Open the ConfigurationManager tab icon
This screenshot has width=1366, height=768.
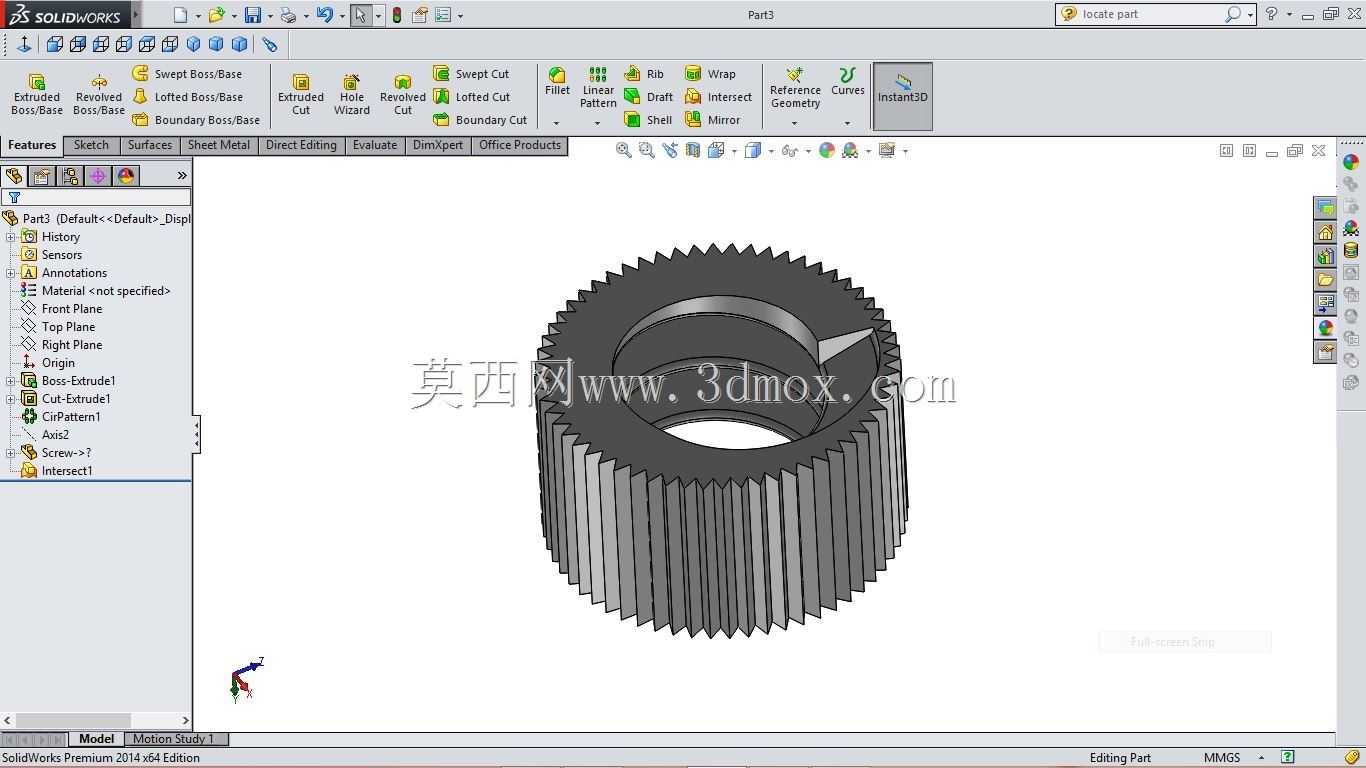(x=70, y=176)
